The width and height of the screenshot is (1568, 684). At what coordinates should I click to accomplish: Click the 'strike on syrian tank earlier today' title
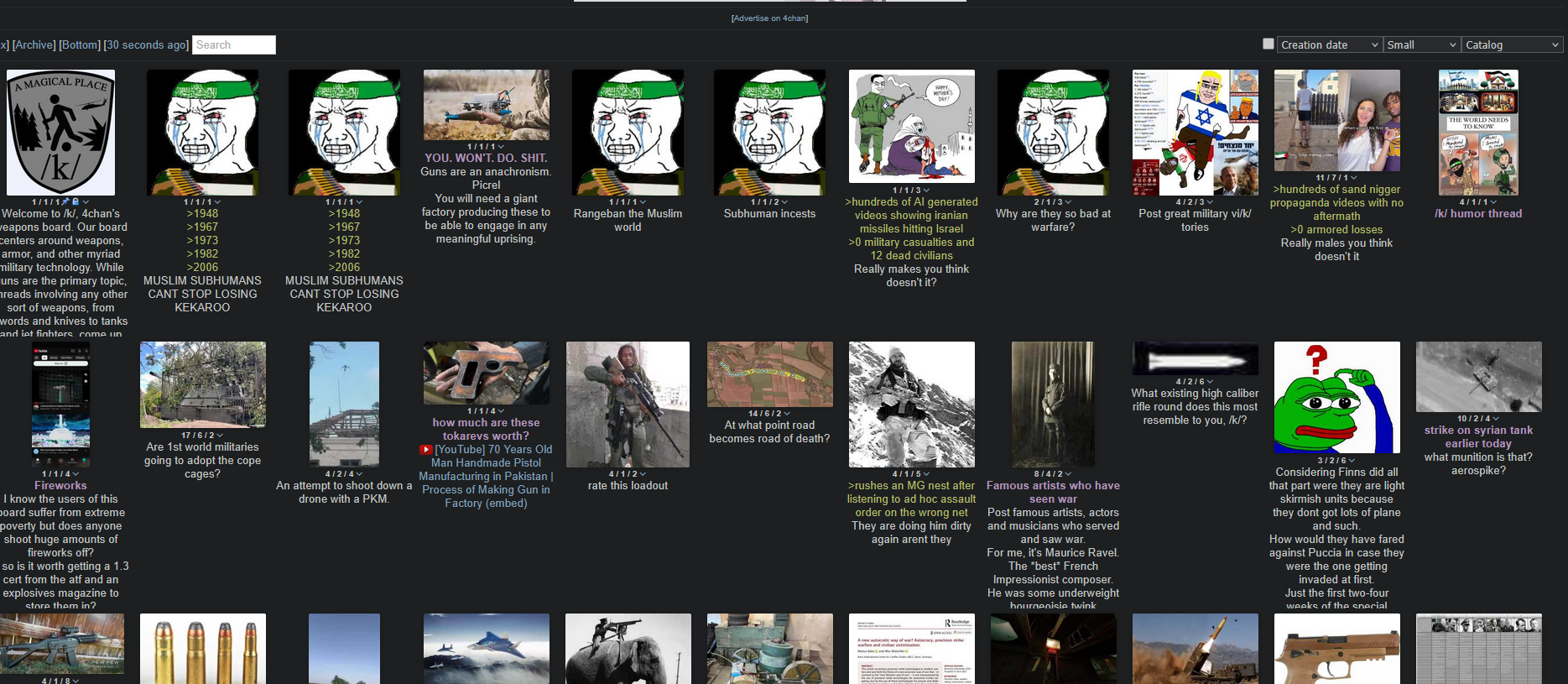click(1478, 437)
